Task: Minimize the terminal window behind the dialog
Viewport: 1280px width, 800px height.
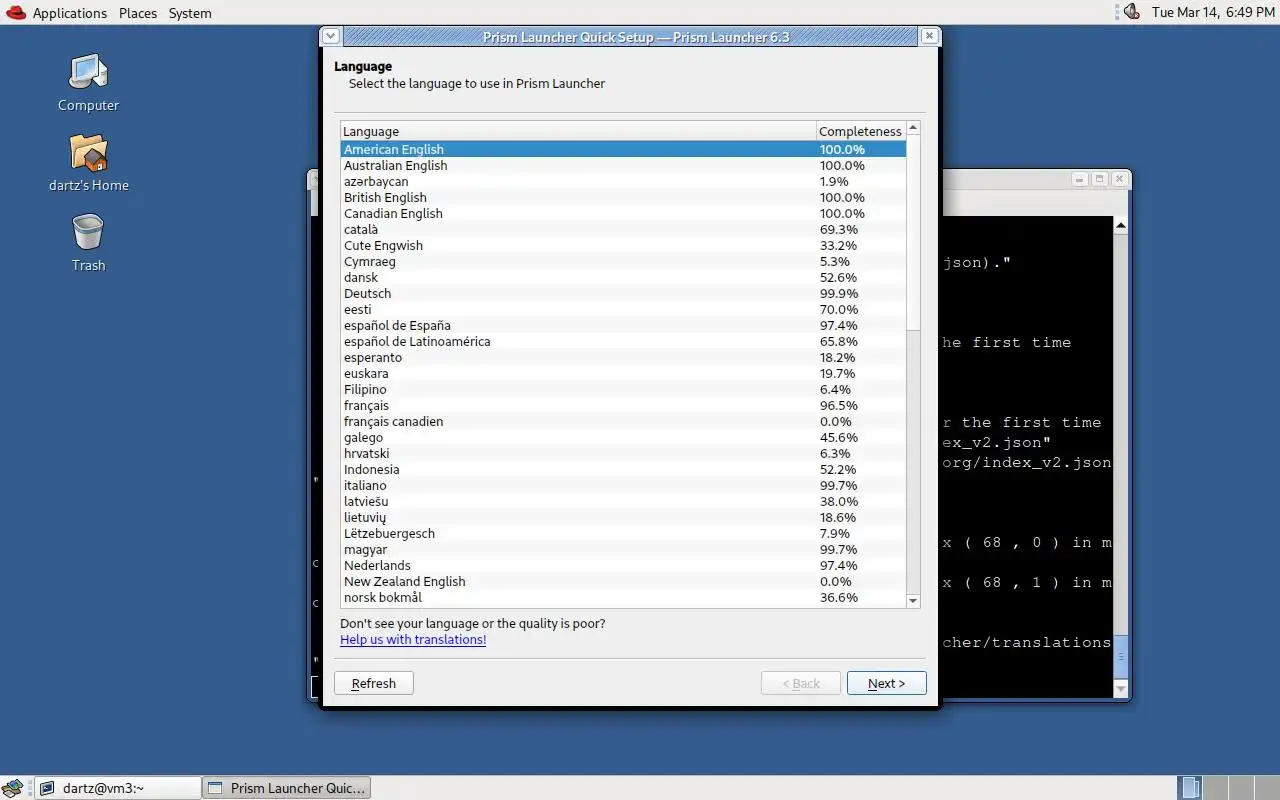Action: coord(1079,179)
